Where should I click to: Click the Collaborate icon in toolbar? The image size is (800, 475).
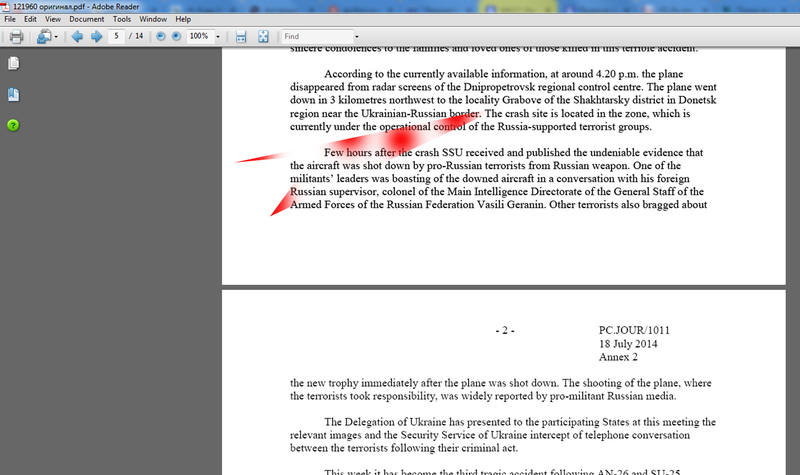[44, 36]
